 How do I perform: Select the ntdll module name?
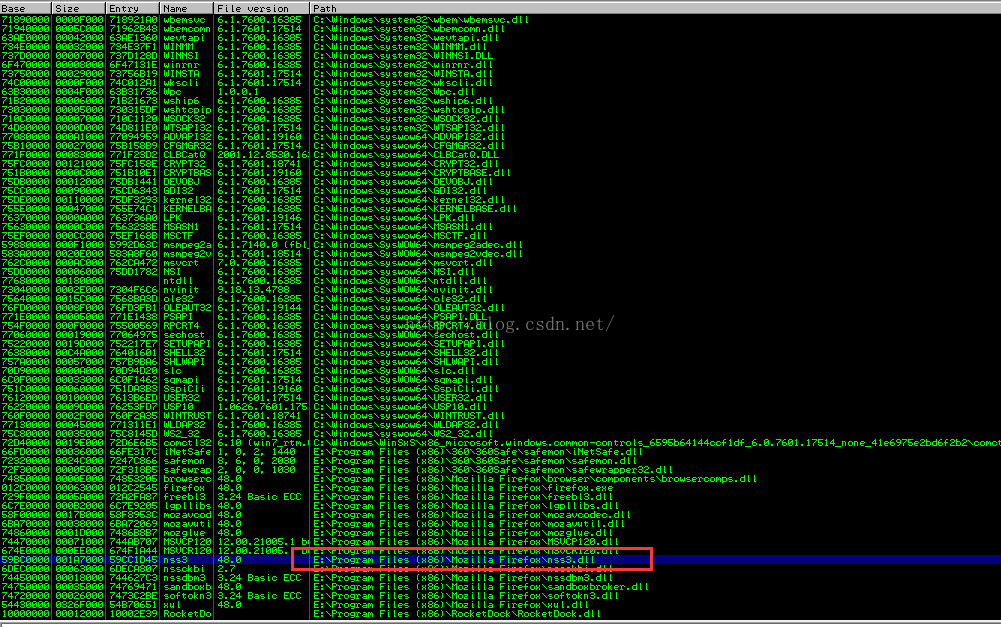(x=178, y=281)
